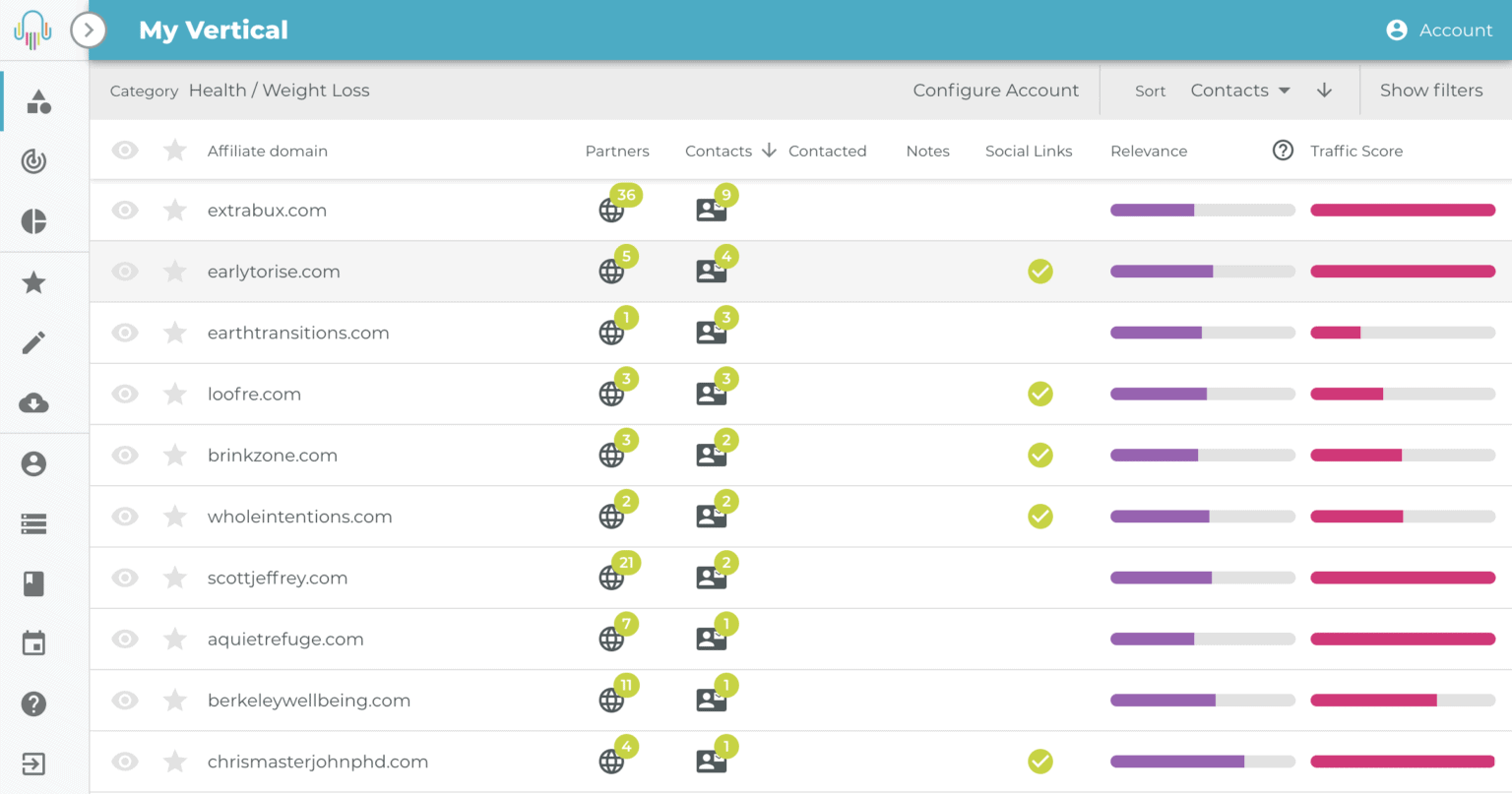
Task: Toggle eye visibility for scottjeffrey.com
Action: pyautogui.click(x=125, y=578)
